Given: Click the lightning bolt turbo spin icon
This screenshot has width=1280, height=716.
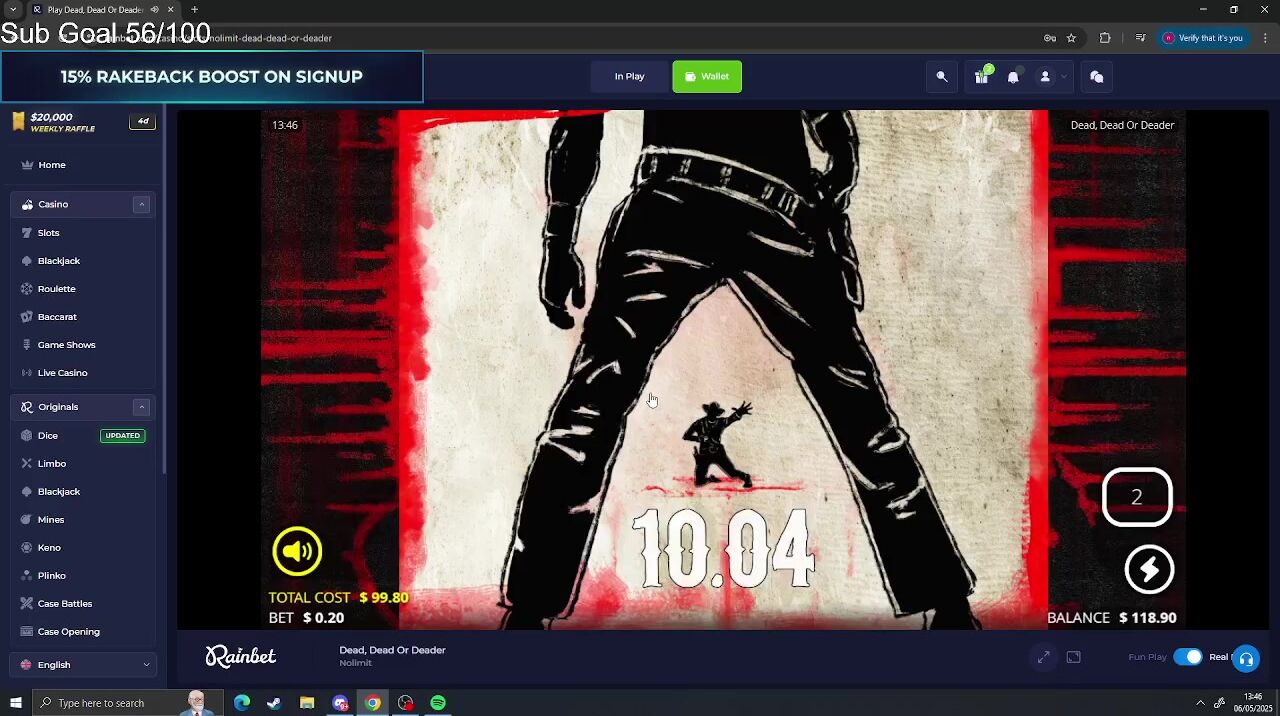Looking at the screenshot, I should (1149, 569).
